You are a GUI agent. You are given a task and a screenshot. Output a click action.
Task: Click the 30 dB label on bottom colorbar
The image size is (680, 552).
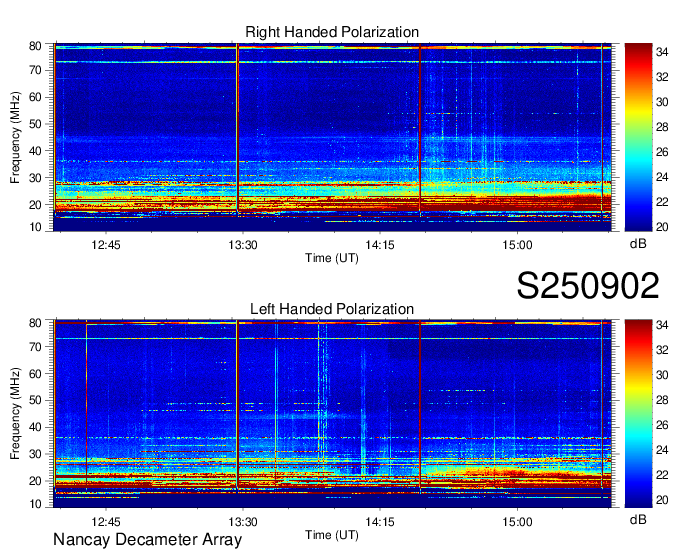(662, 375)
